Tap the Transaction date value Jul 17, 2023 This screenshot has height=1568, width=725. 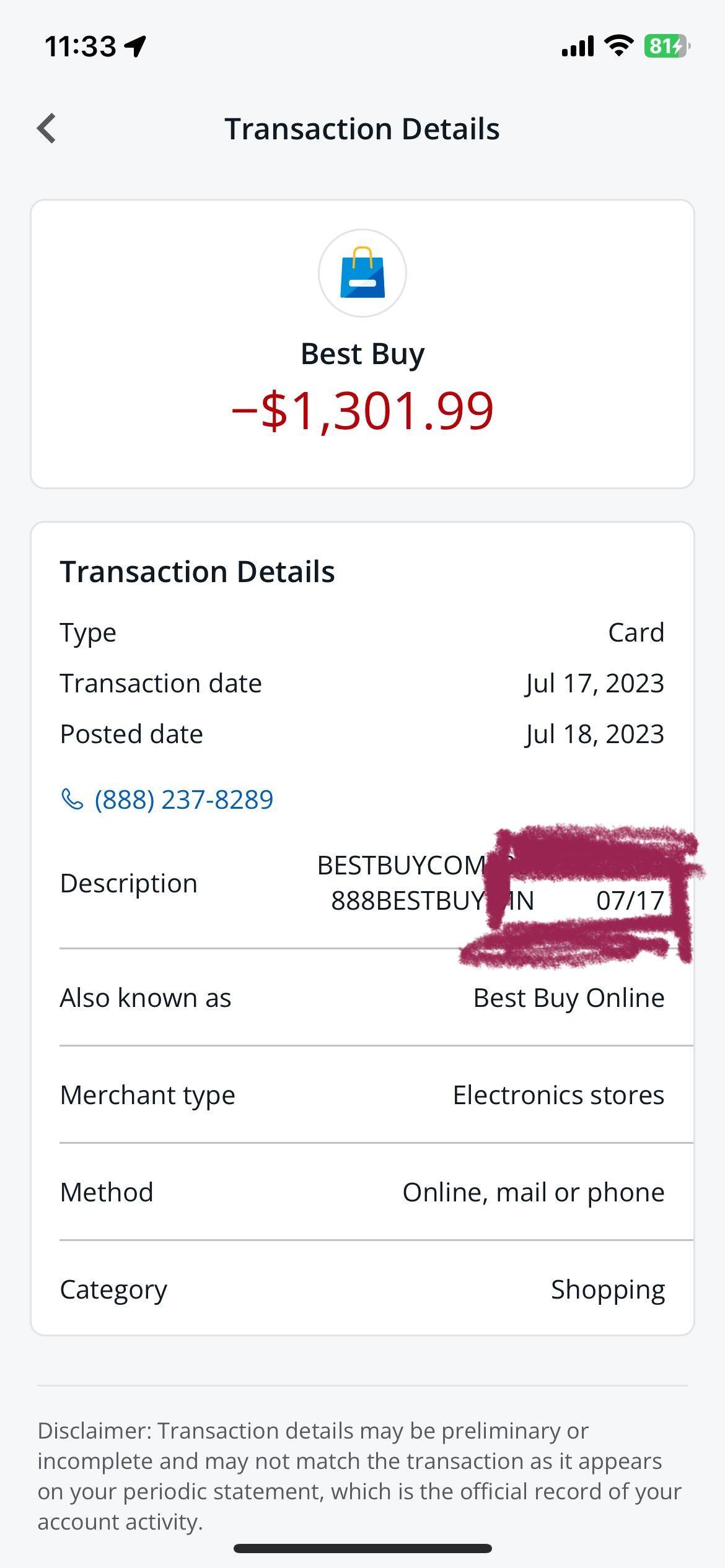pos(594,684)
